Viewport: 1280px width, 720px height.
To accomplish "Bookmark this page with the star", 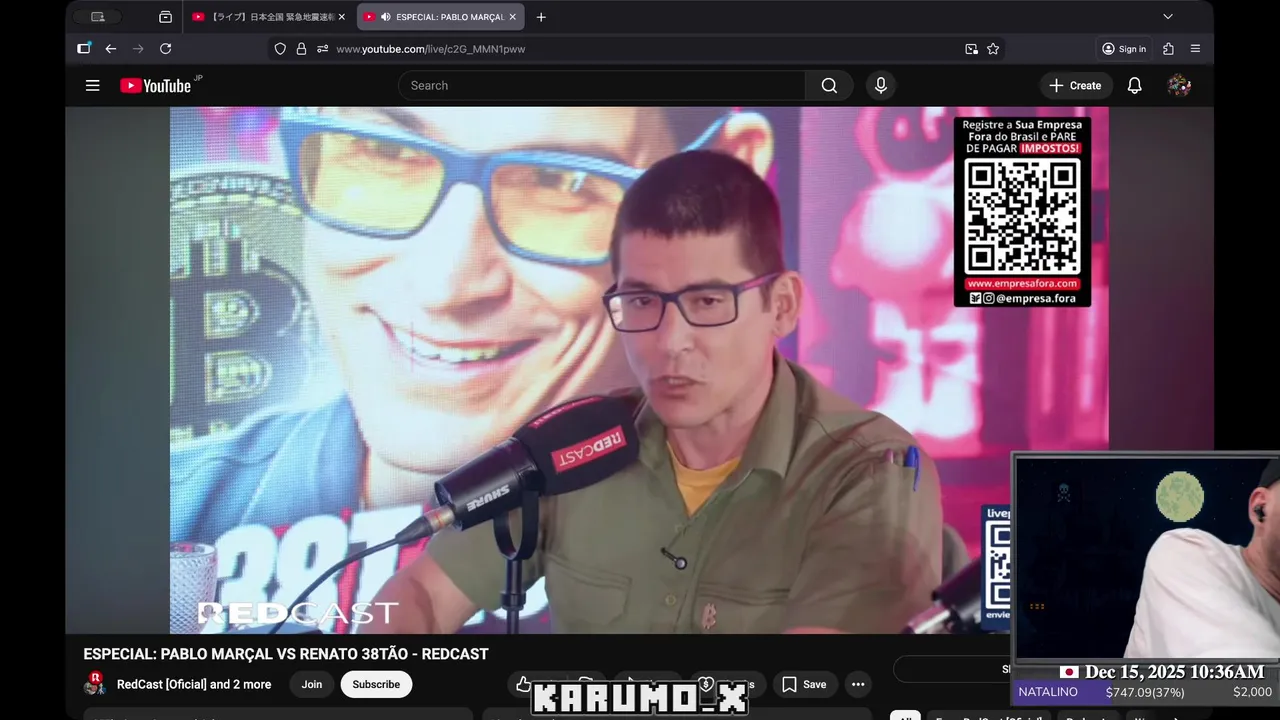I will click(993, 48).
